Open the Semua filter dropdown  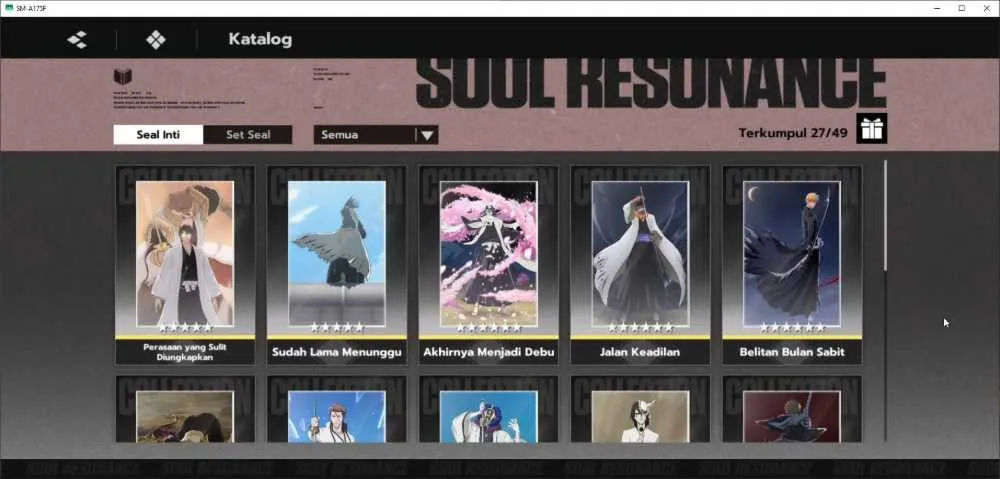click(376, 135)
